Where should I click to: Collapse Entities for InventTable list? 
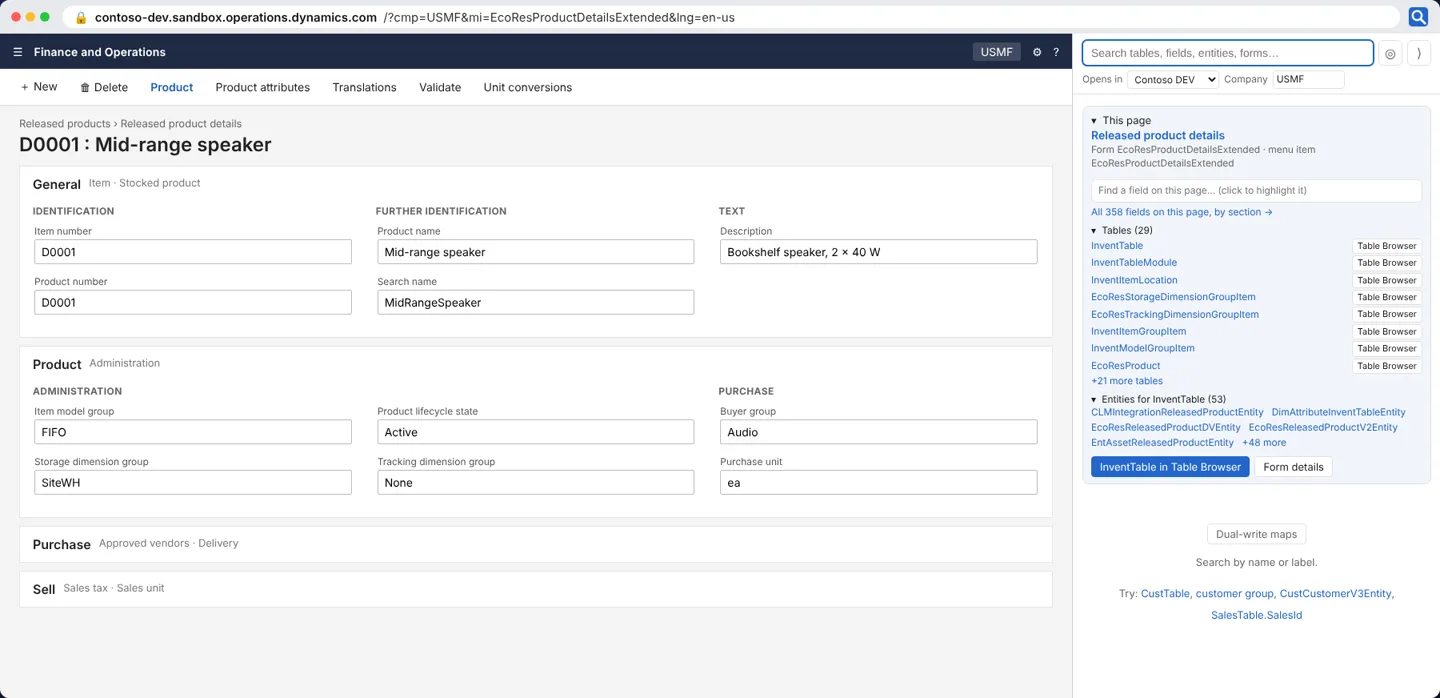coord(1094,400)
